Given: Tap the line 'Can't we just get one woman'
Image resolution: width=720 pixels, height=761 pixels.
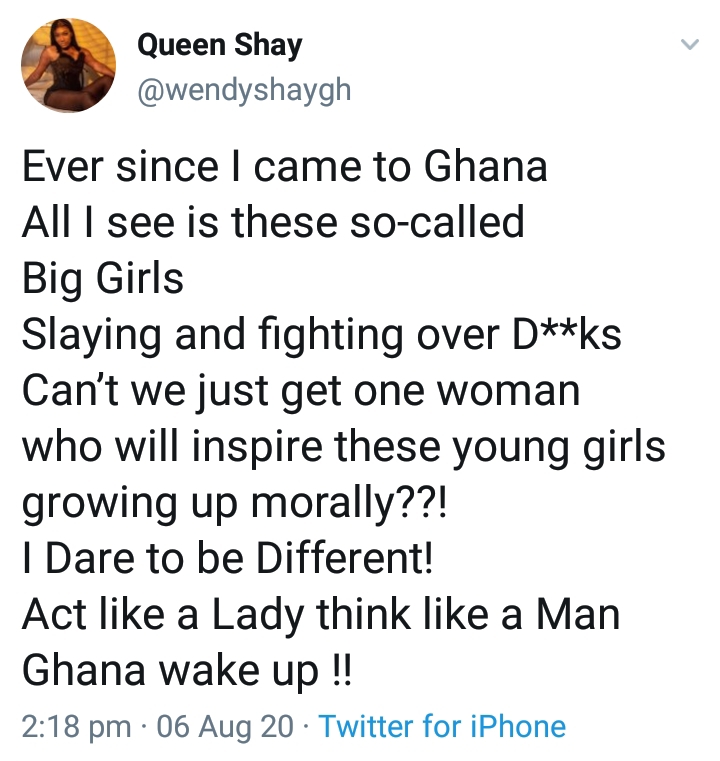Looking at the screenshot, I should (x=301, y=391).
